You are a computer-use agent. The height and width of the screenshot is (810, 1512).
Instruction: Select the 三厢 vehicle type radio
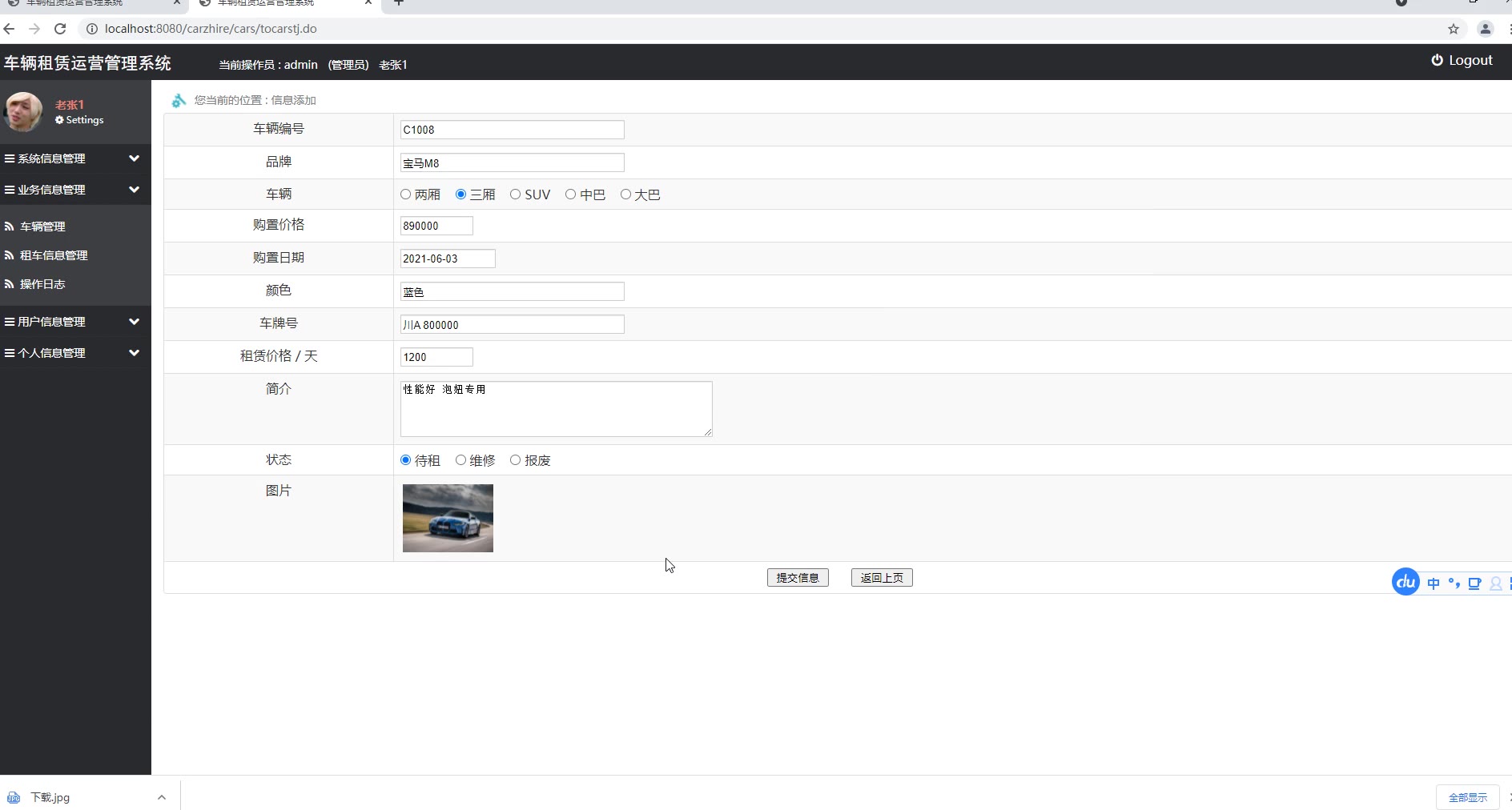point(460,194)
